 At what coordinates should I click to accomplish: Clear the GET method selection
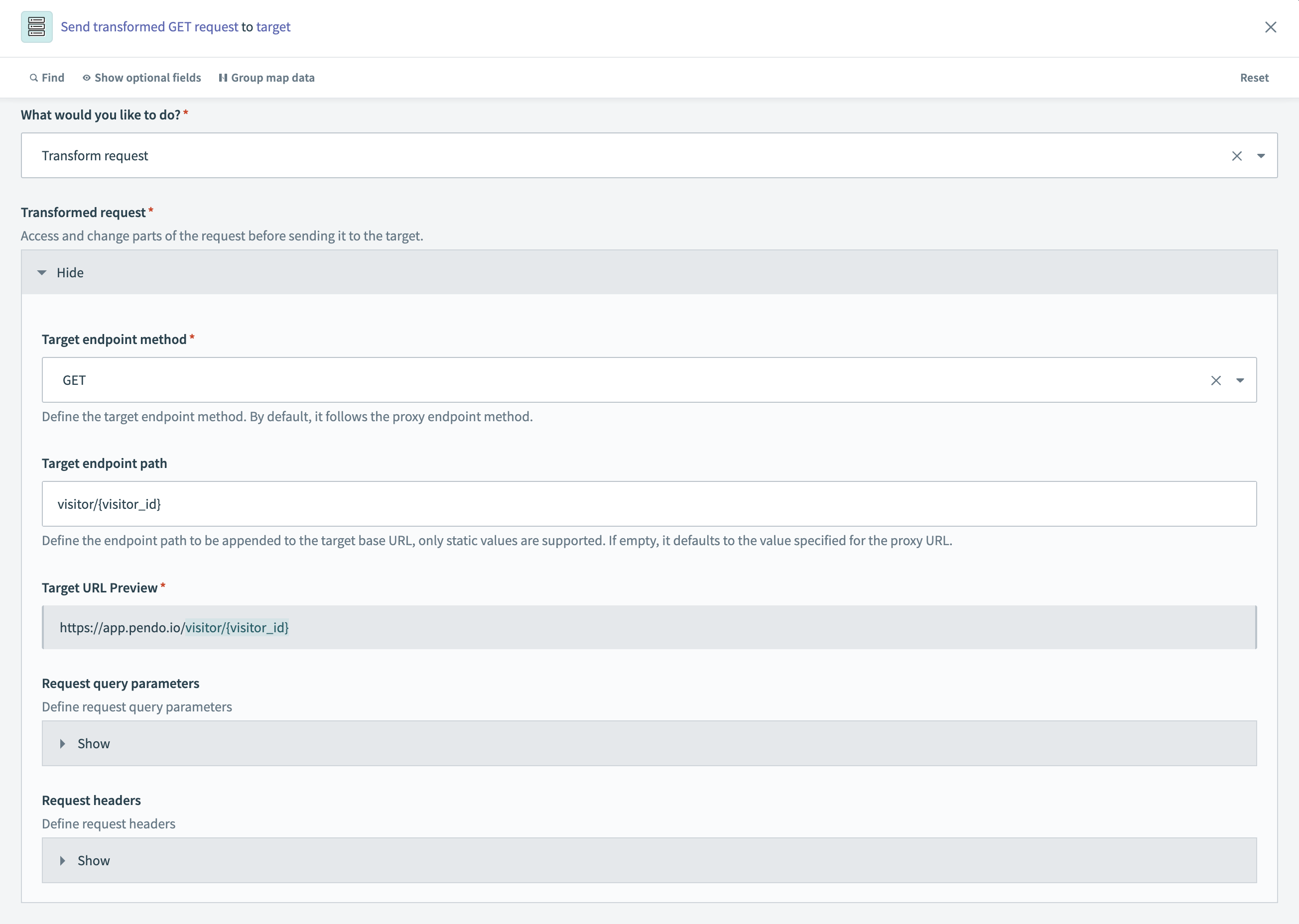click(1215, 380)
